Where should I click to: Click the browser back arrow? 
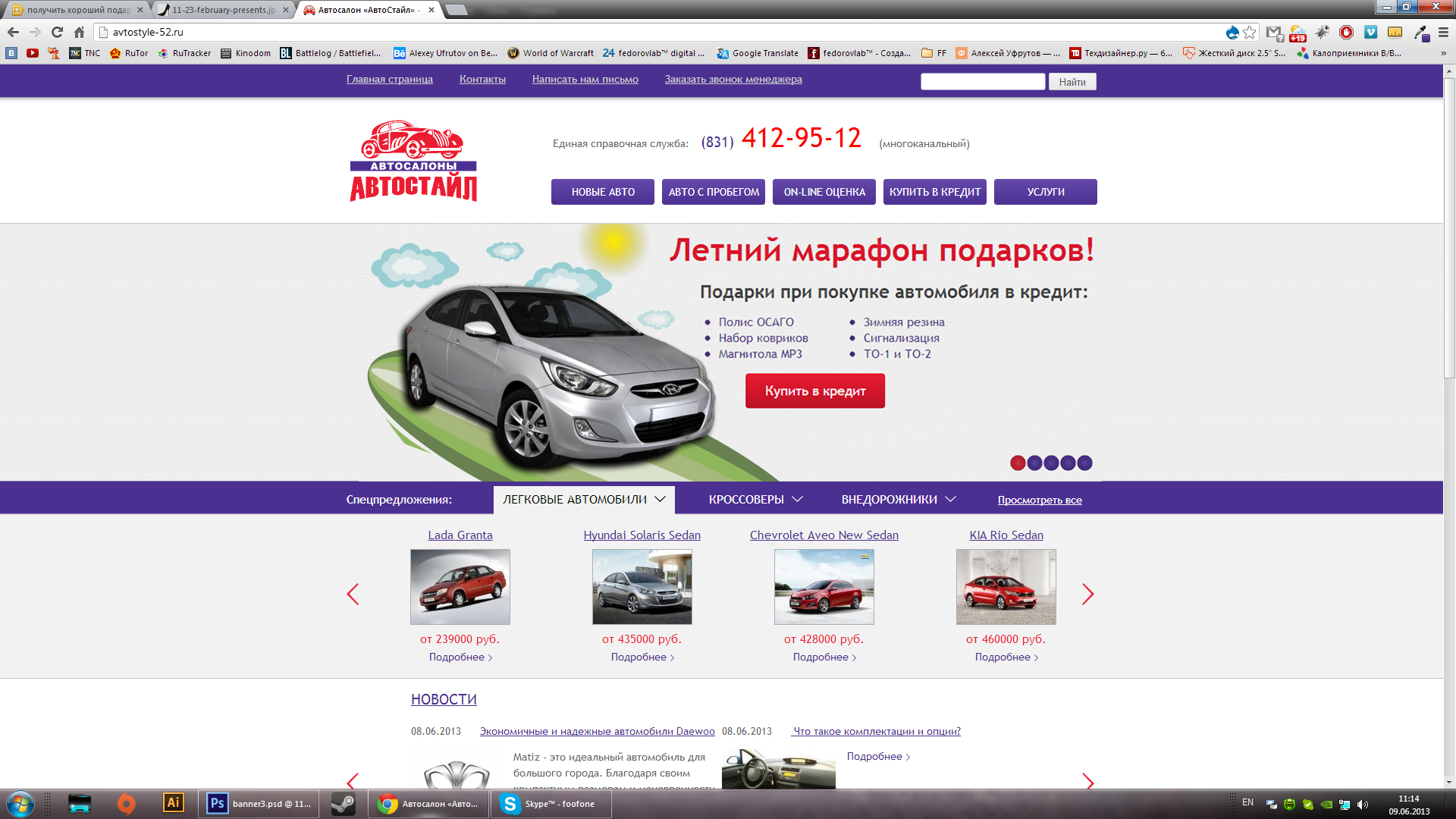(x=13, y=32)
